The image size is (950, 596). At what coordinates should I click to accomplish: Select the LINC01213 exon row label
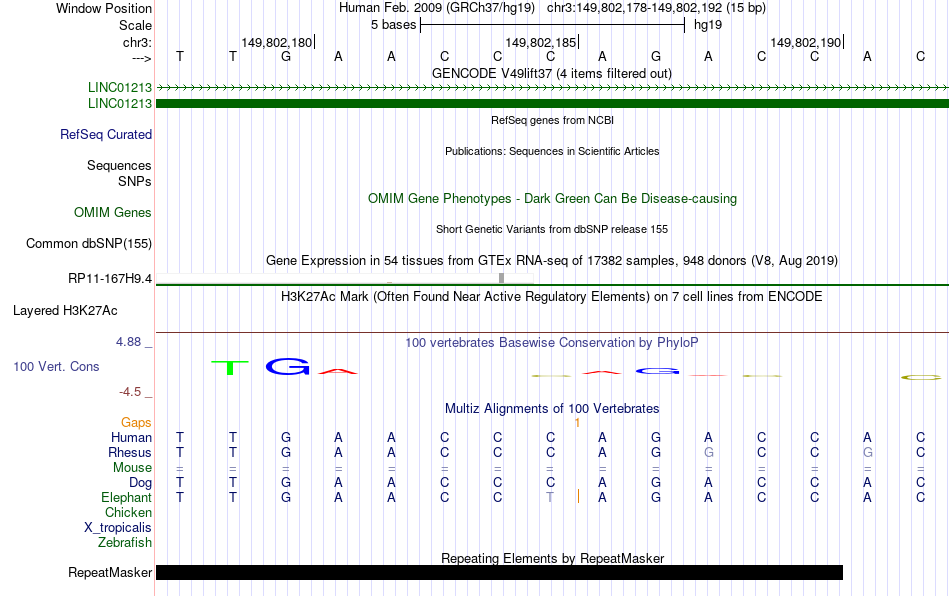[119, 104]
